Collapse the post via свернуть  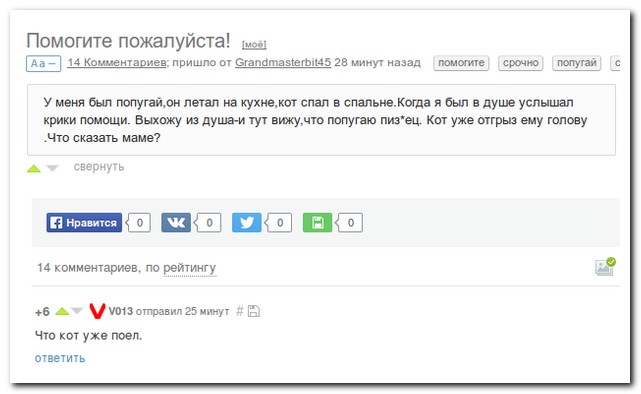point(99,167)
